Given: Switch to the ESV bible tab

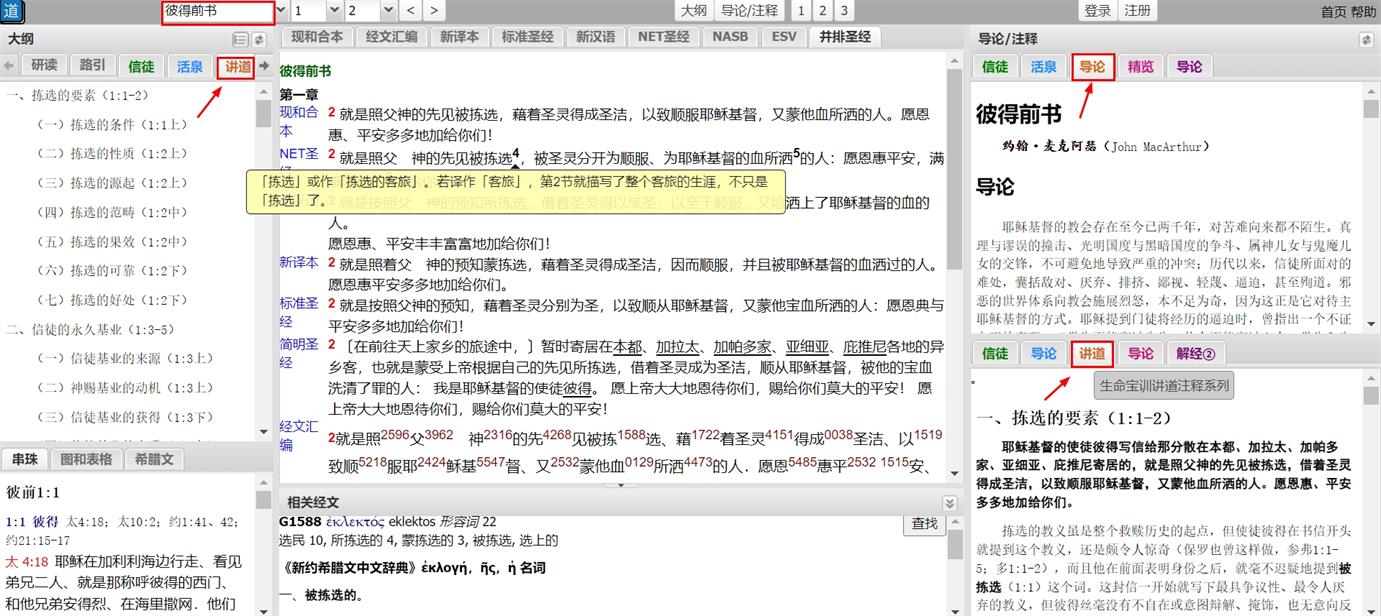Looking at the screenshot, I should (784, 37).
